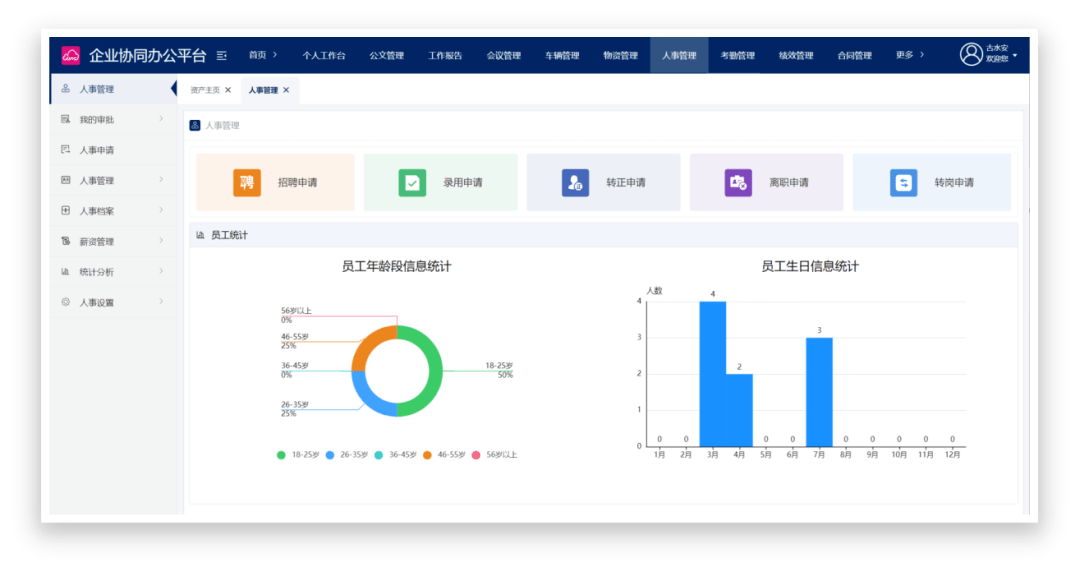Click the 离职申请 purple icon
1080x572 pixels.
[x=738, y=183]
